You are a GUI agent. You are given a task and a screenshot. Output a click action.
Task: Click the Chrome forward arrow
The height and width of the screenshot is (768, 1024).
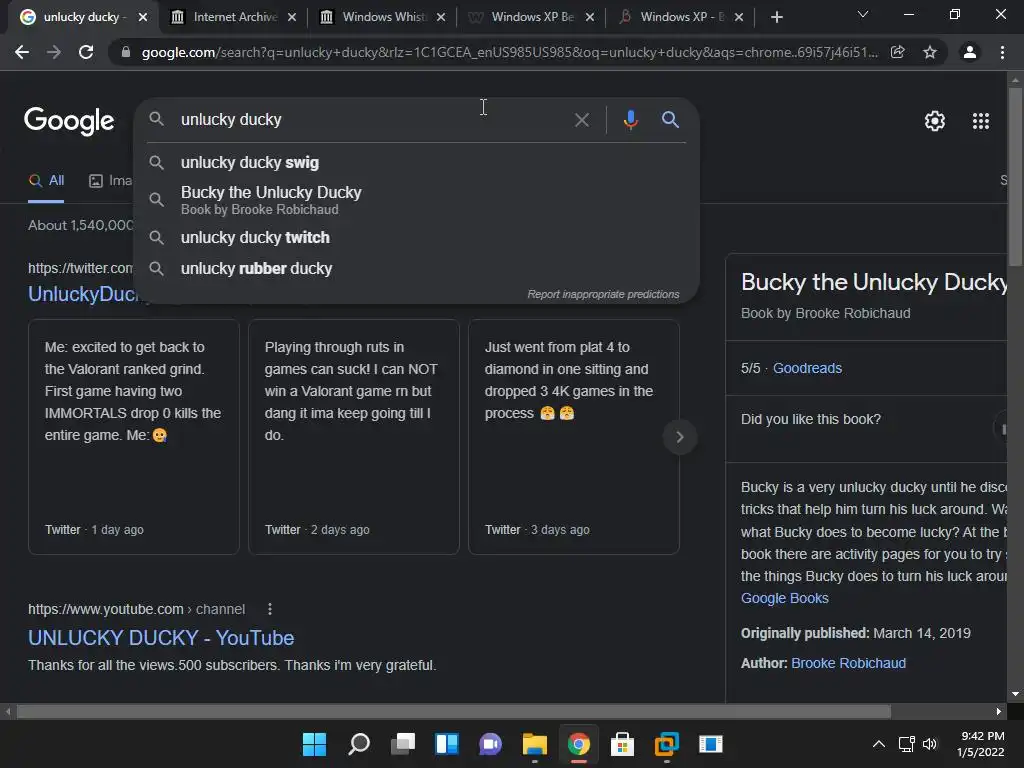(x=54, y=52)
